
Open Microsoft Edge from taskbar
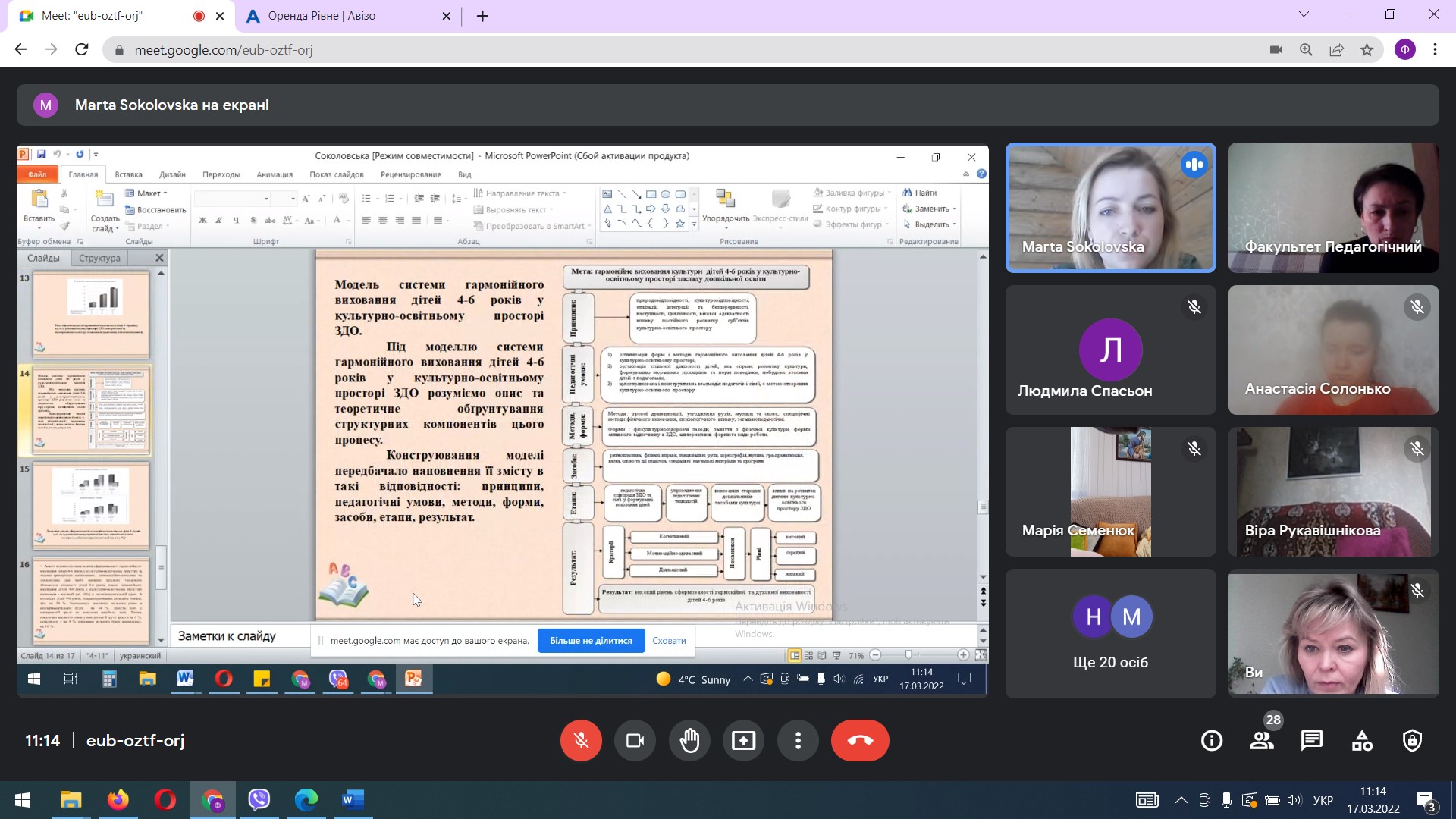pyautogui.click(x=306, y=800)
